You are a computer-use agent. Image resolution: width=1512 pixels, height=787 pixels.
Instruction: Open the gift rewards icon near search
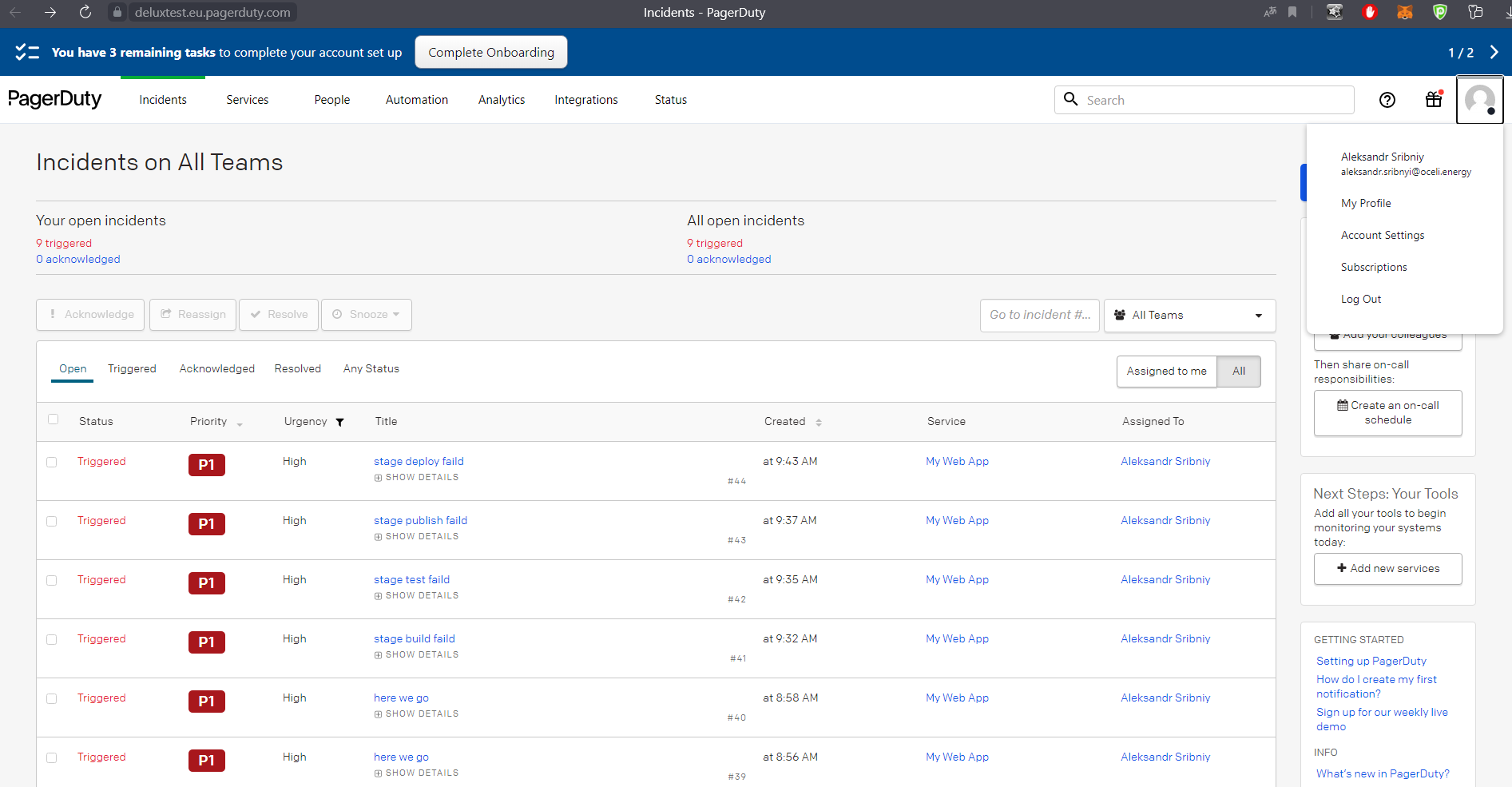tap(1433, 100)
